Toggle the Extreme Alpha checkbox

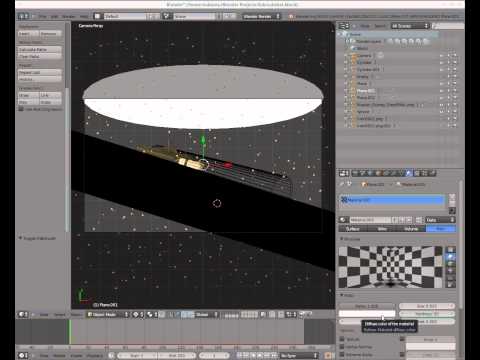(x=342, y=354)
